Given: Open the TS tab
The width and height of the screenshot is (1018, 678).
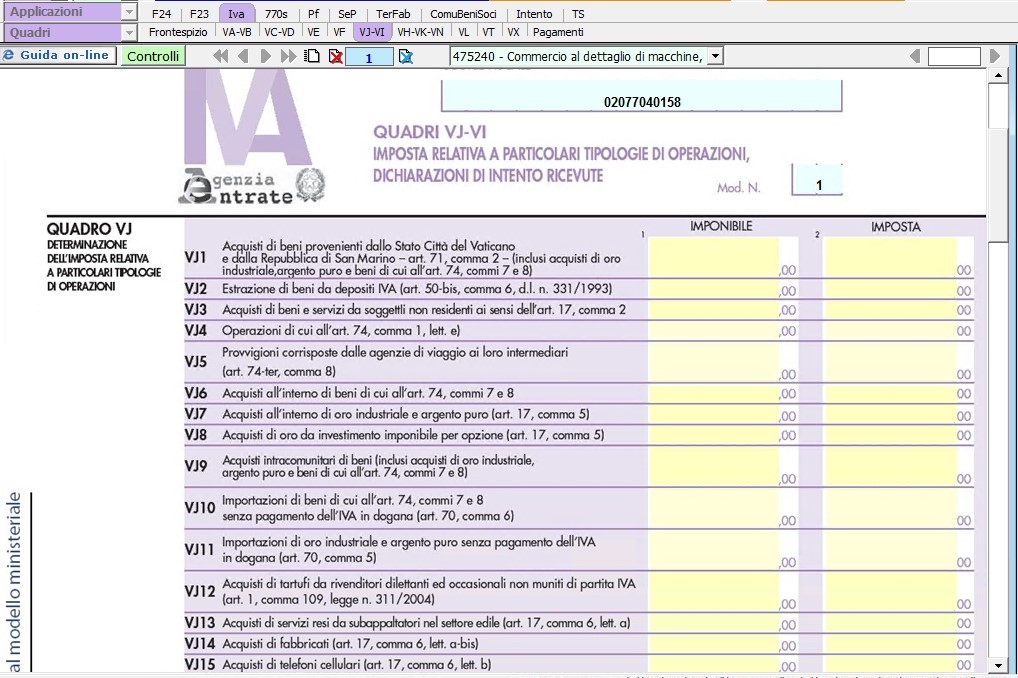Looking at the screenshot, I should [578, 14].
